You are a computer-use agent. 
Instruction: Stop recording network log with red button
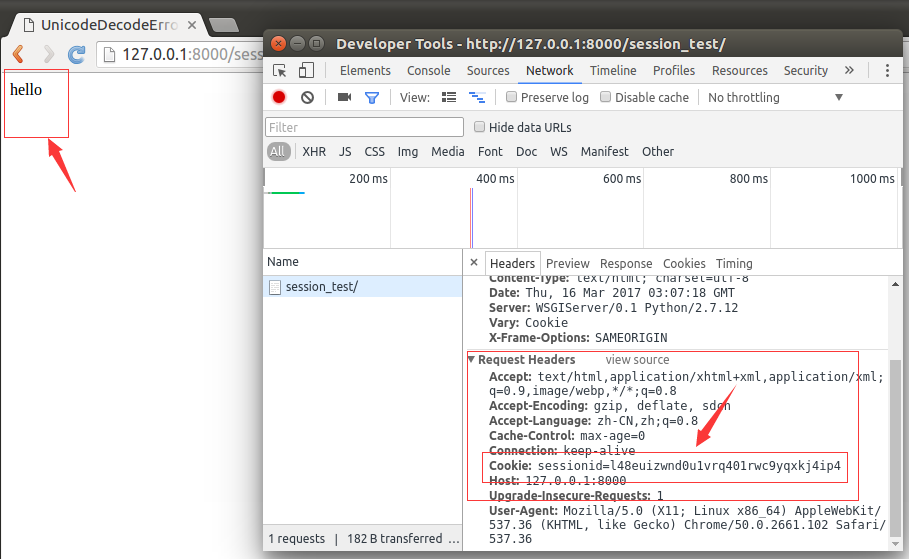[279, 97]
